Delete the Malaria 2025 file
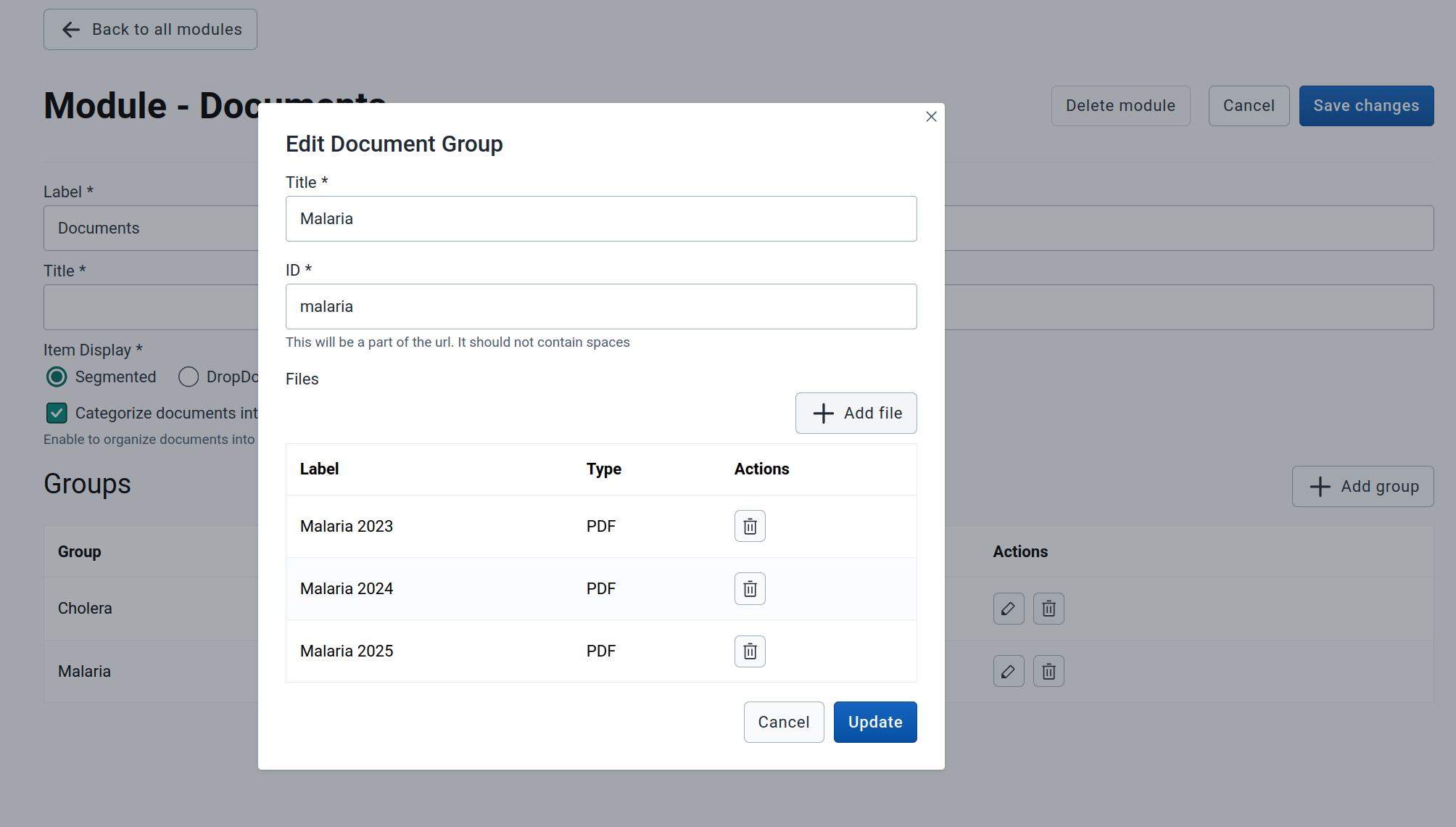Screen dimensions: 1456x827 coord(750,651)
